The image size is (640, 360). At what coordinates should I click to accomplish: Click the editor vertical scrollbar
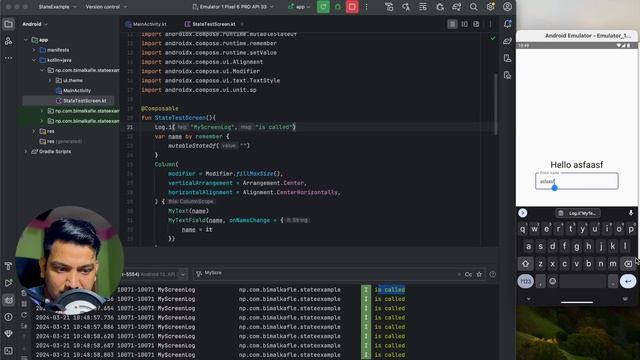(x=496, y=104)
